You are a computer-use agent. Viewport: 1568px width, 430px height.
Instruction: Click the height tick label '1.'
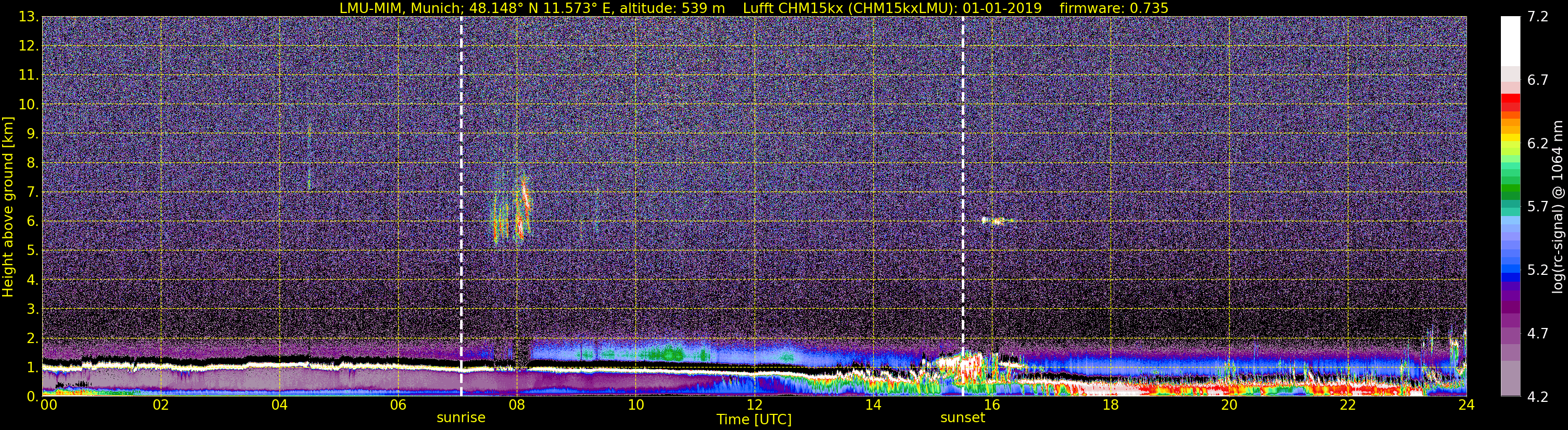tap(32, 367)
